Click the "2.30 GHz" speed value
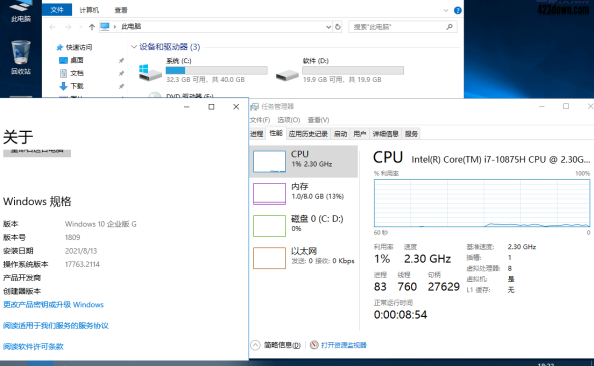Image resolution: width=594 pixels, height=366 pixels. [427, 259]
